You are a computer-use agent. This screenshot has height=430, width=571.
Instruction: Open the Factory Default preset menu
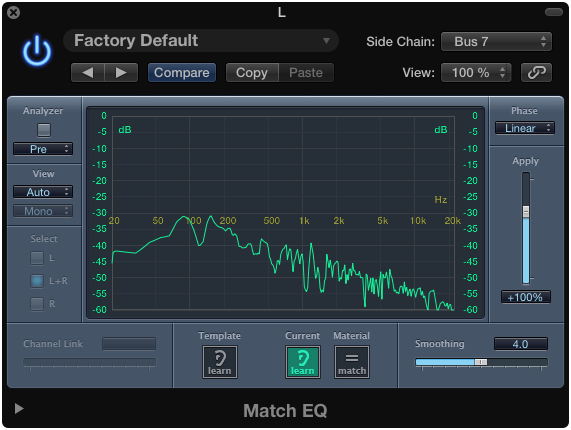201,41
